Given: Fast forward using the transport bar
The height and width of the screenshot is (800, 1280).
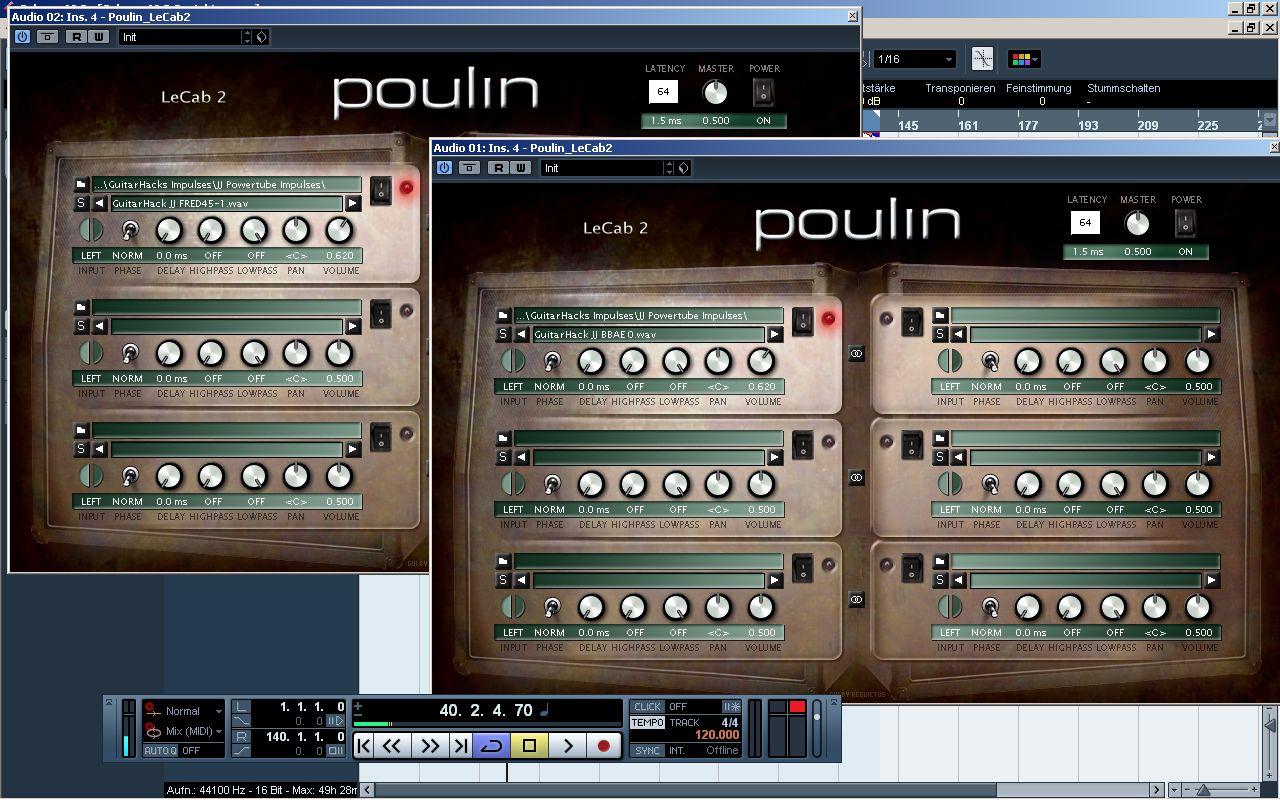Looking at the screenshot, I should (430, 746).
